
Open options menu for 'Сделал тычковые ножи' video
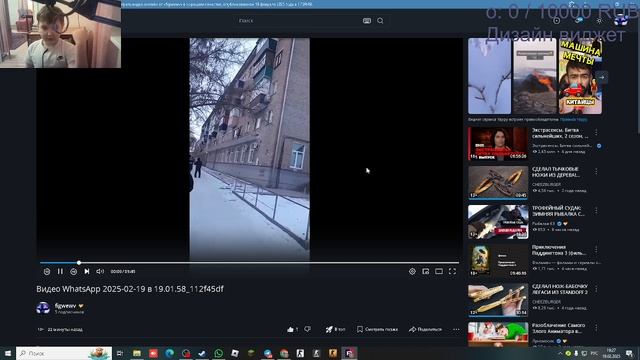point(596,171)
